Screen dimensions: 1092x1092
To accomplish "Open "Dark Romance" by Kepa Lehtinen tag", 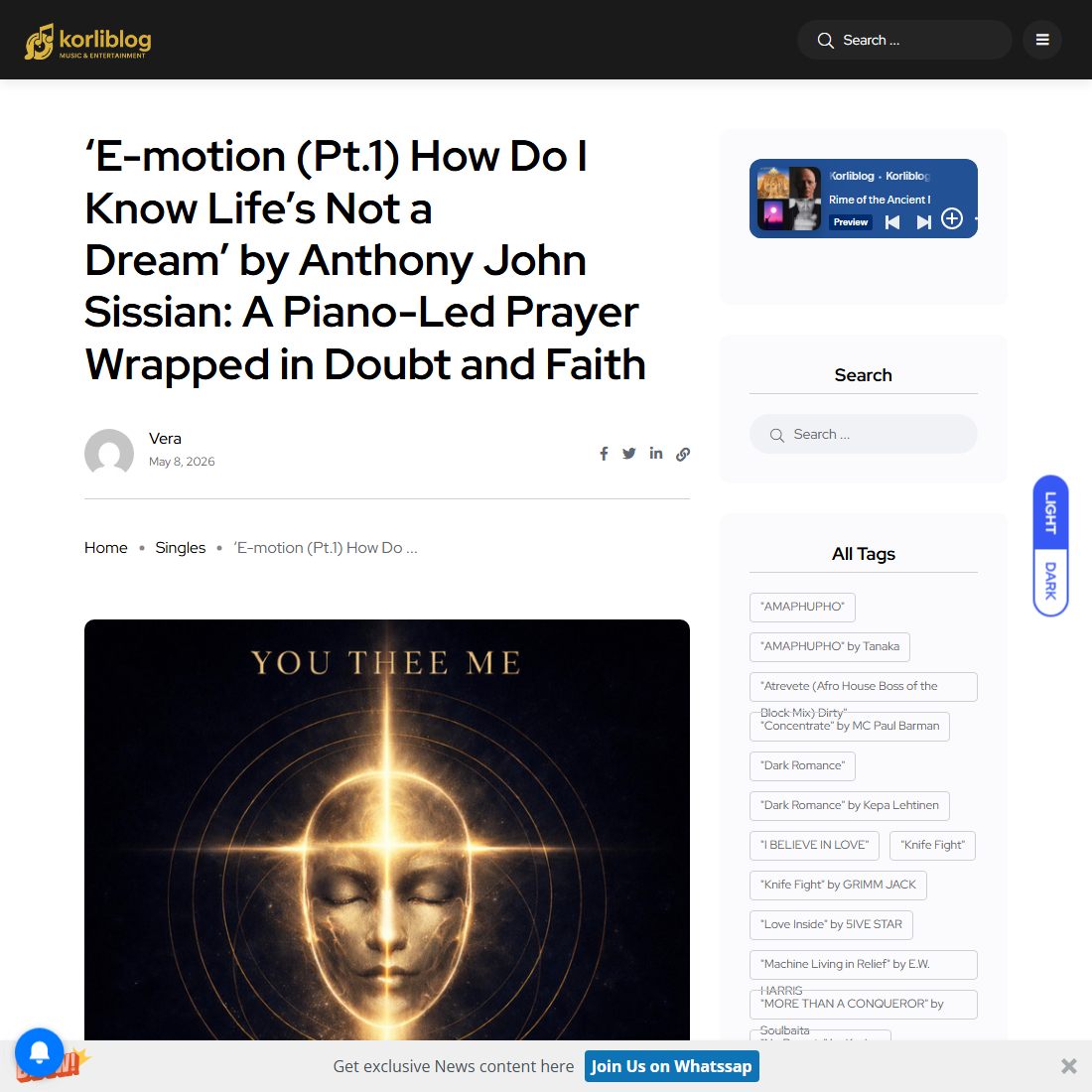I will pos(849,806).
